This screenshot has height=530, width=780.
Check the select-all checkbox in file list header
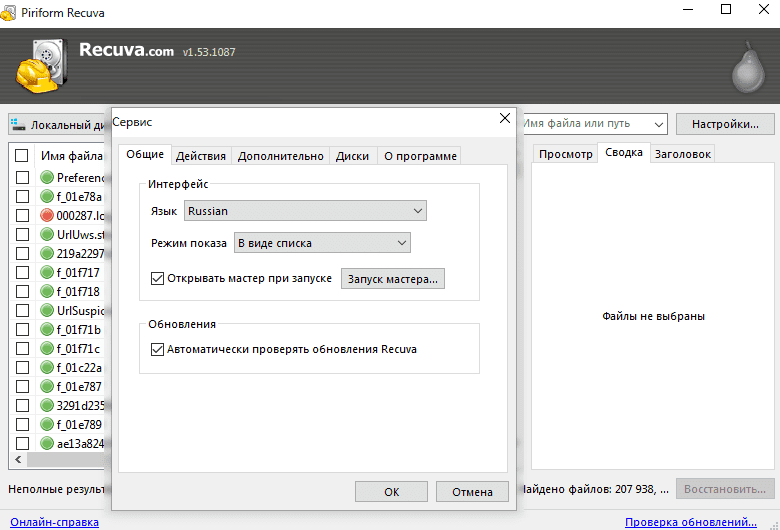point(21,156)
